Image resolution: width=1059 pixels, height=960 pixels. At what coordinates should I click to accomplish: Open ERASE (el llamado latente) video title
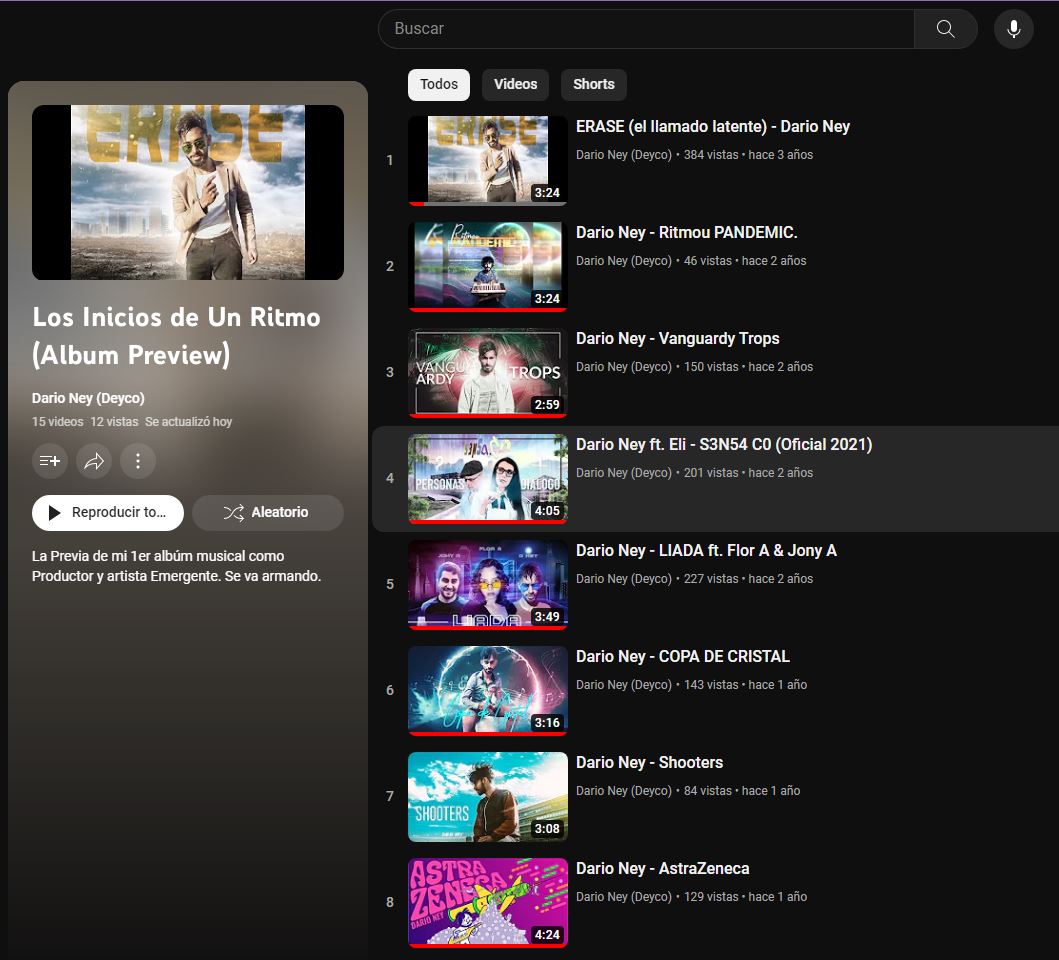[713, 127]
